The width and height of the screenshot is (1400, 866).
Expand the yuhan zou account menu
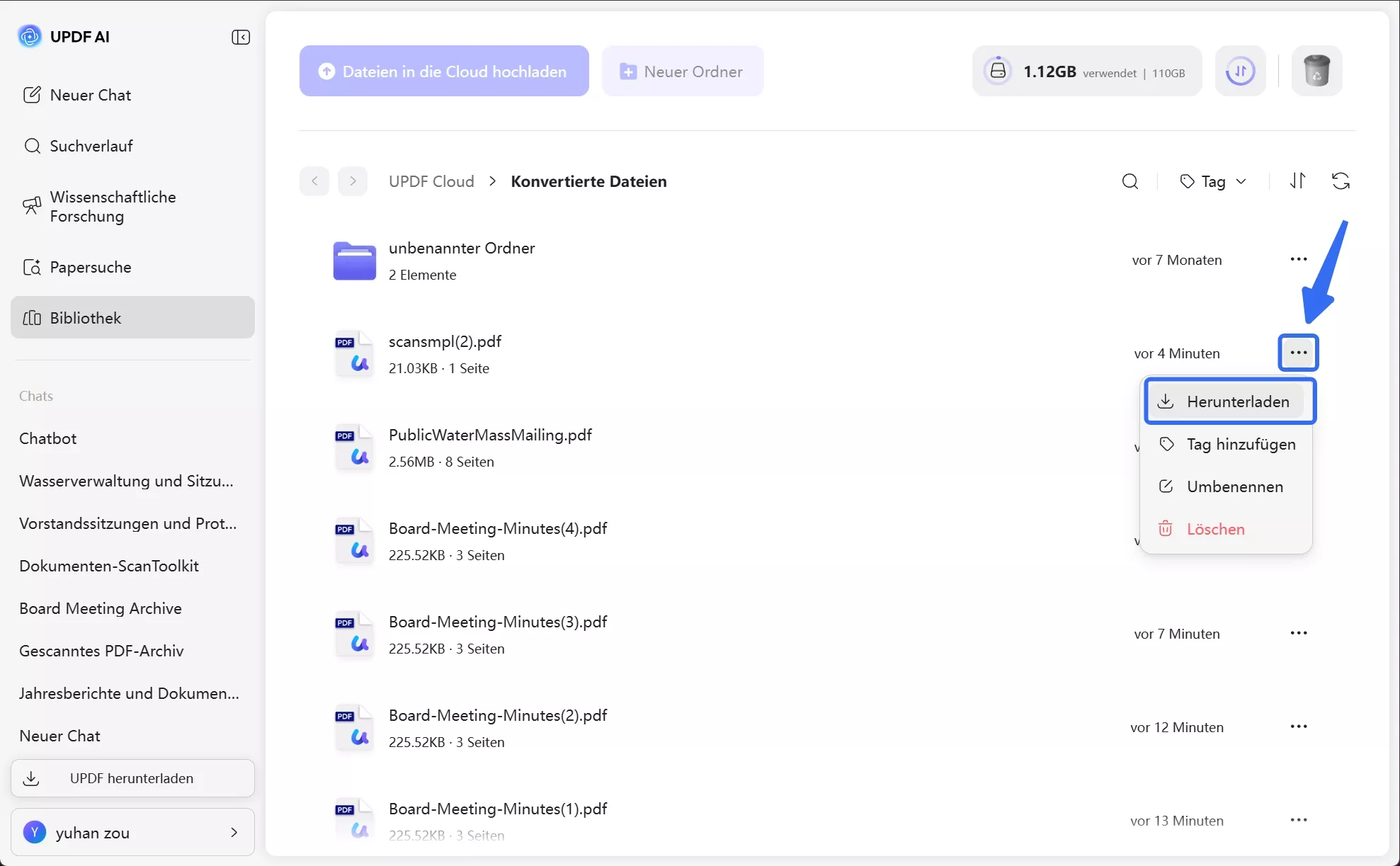click(x=132, y=832)
